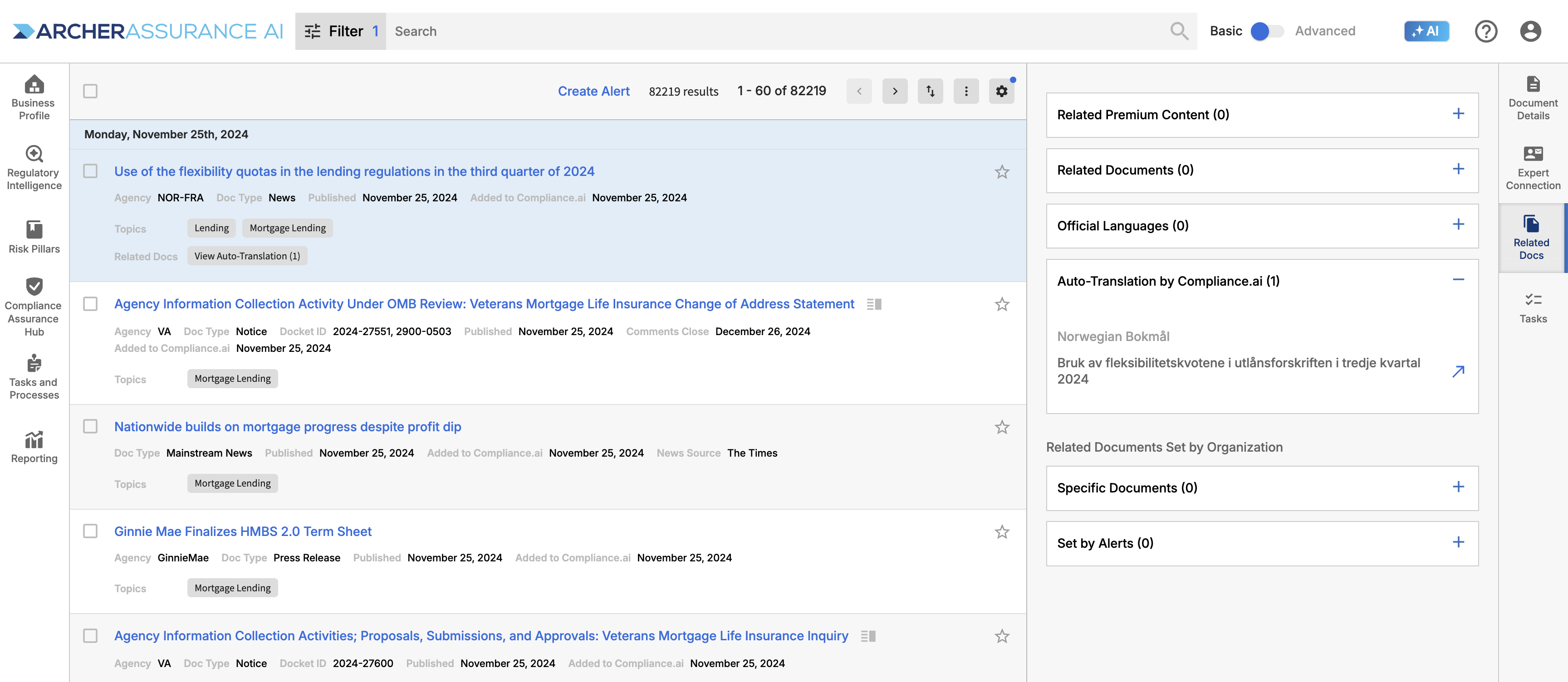
Task: Go to next results page
Action: (x=895, y=91)
